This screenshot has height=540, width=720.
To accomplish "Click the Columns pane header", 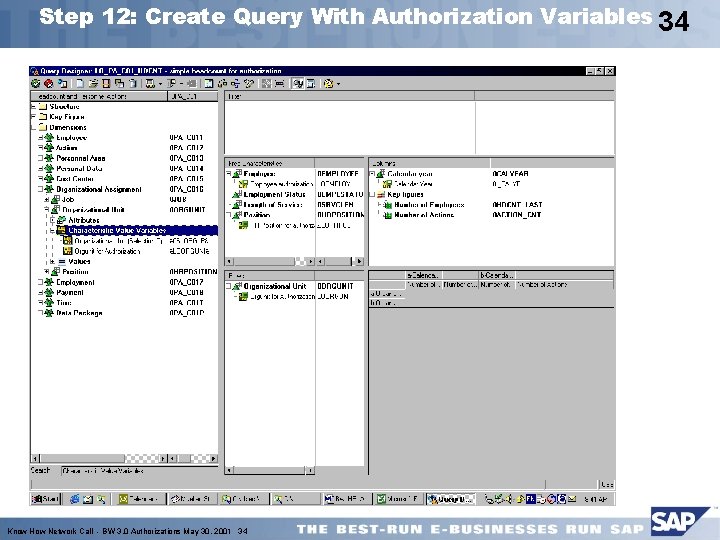I will [x=430, y=163].
